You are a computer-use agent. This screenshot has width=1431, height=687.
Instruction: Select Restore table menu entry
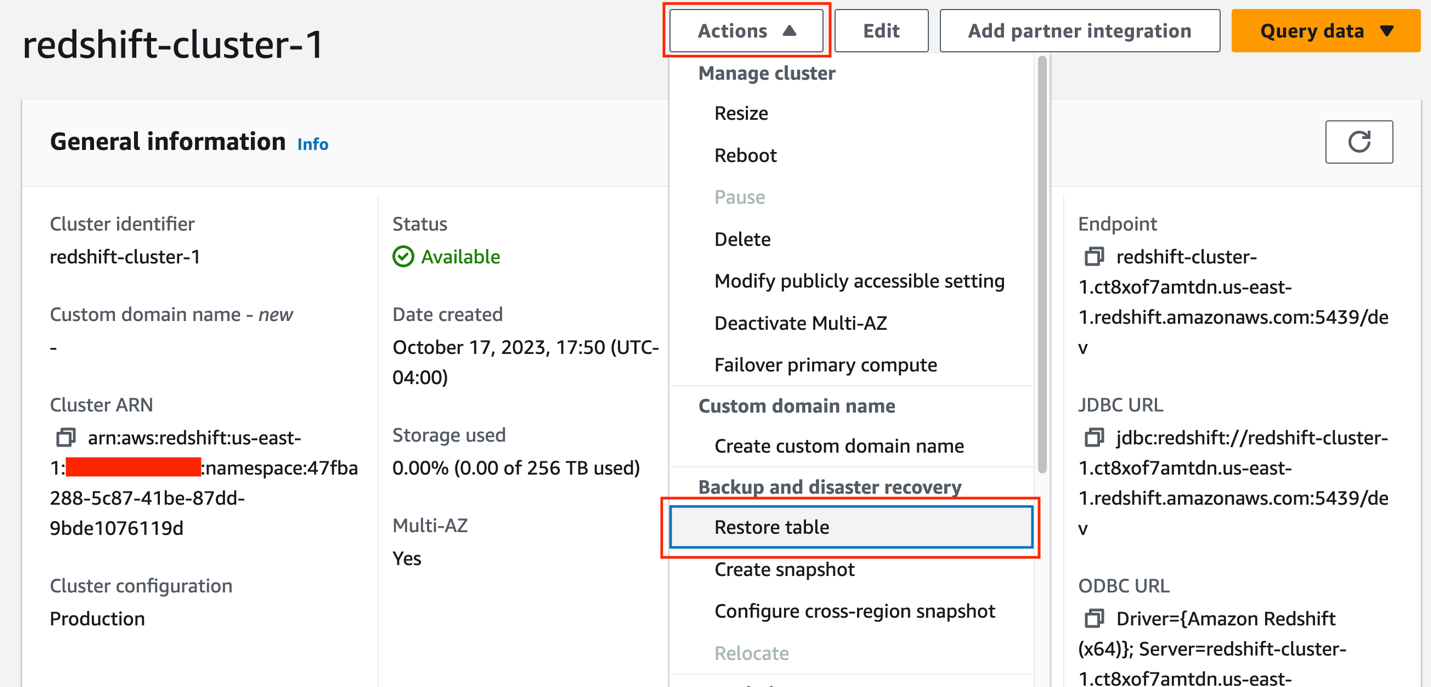click(851, 527)
